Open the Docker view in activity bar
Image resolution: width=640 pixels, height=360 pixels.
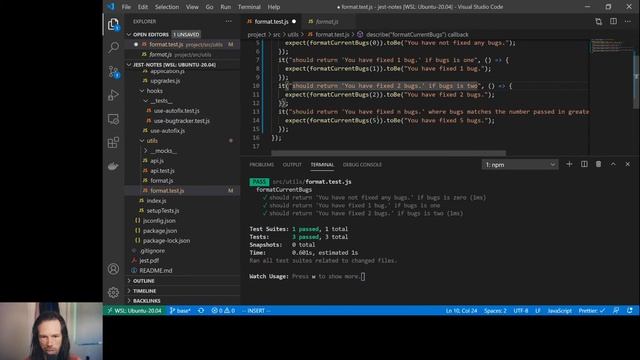pos(113,166)
